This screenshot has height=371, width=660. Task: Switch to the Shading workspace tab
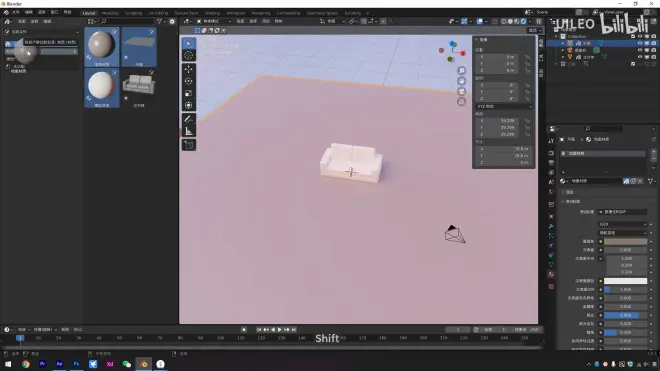click(x=212, y=13)
